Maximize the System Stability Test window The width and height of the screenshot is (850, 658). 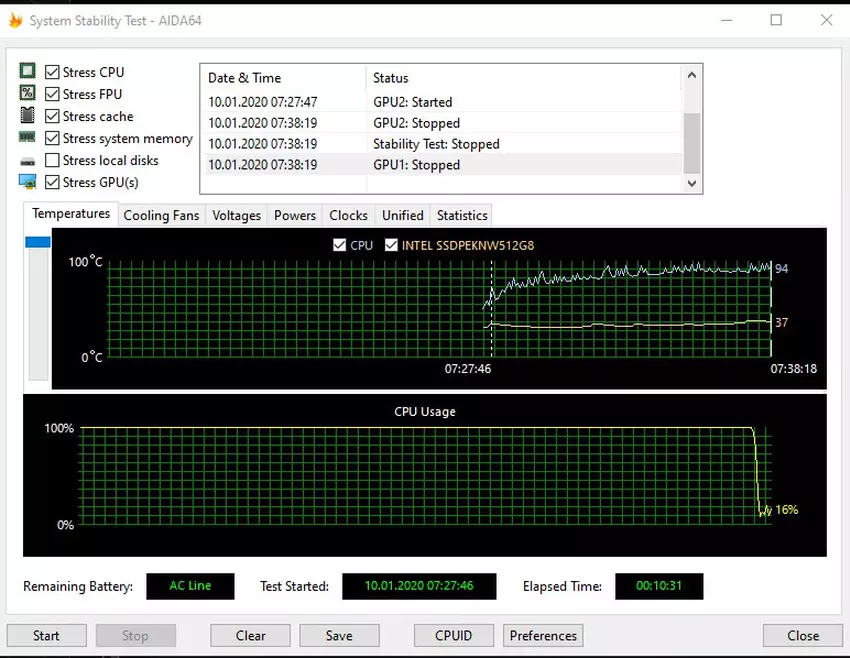click(776, 20)
